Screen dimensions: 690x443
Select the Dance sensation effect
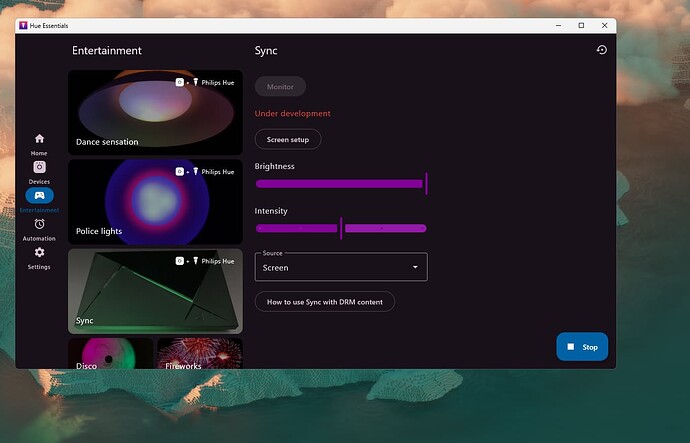tap(155, 112)
